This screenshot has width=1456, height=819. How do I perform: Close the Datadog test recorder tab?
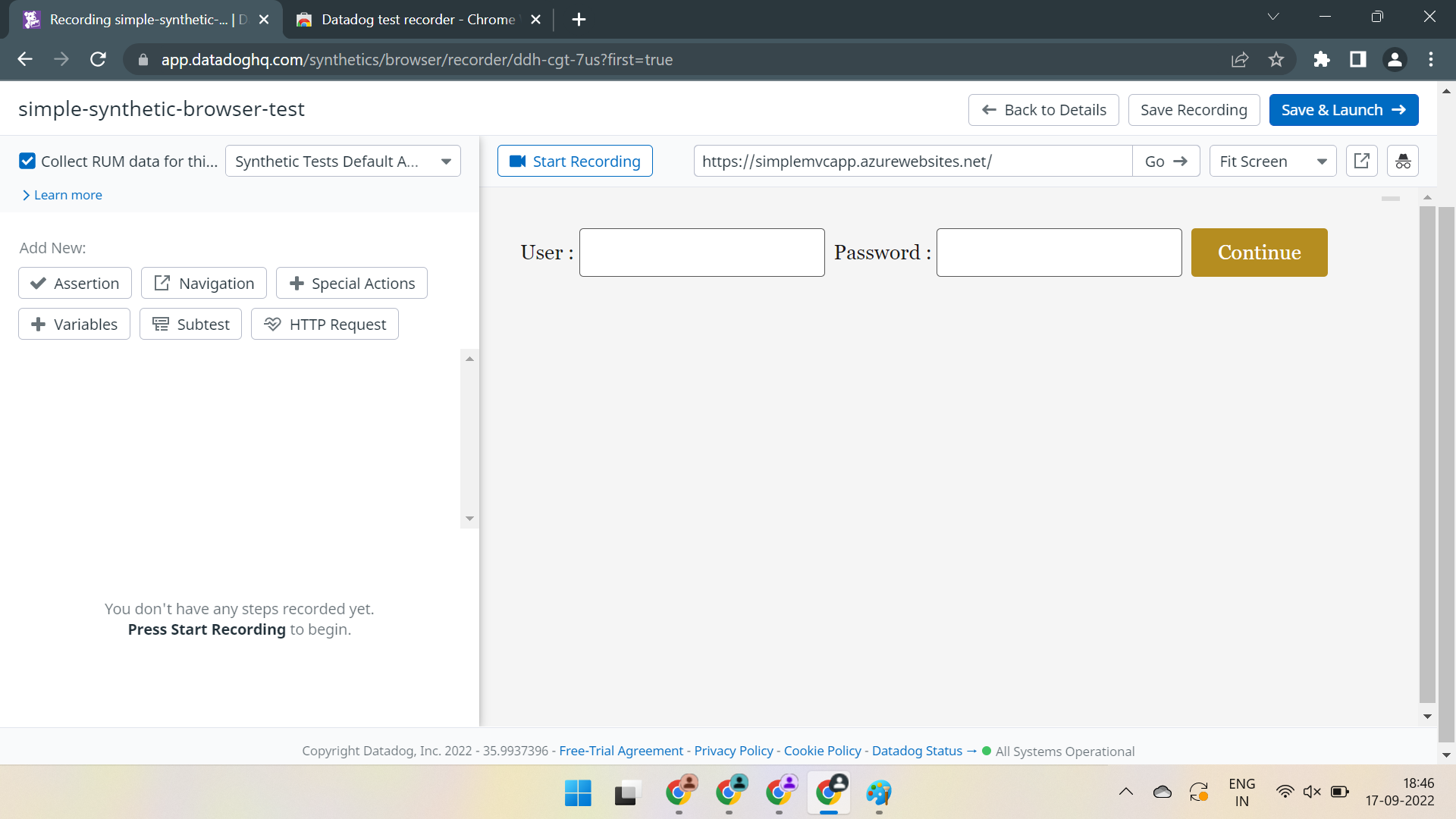tap(535, 19)
